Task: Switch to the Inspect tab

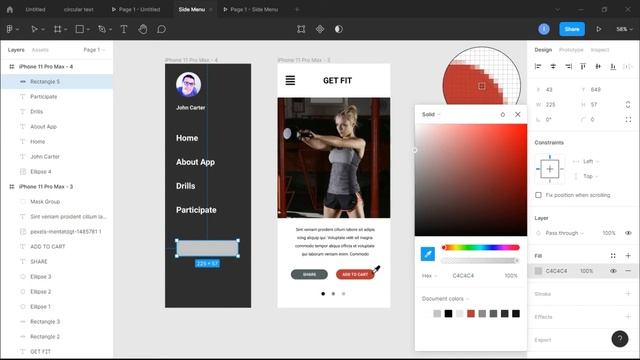Action: click(x=600, y=50)
